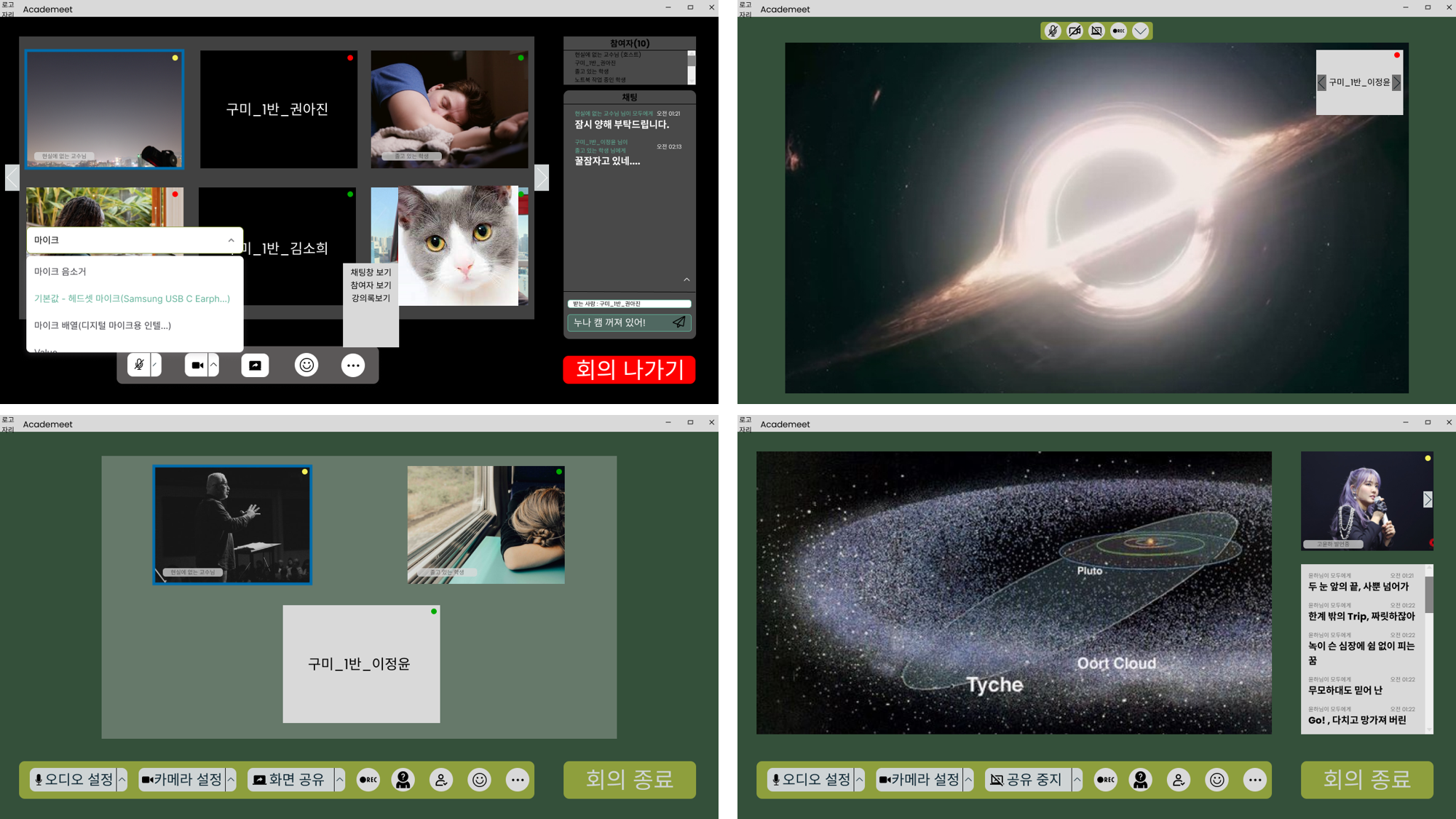
Task: Click the muted microphone icon above black hole video
Action: (1052, 31)
